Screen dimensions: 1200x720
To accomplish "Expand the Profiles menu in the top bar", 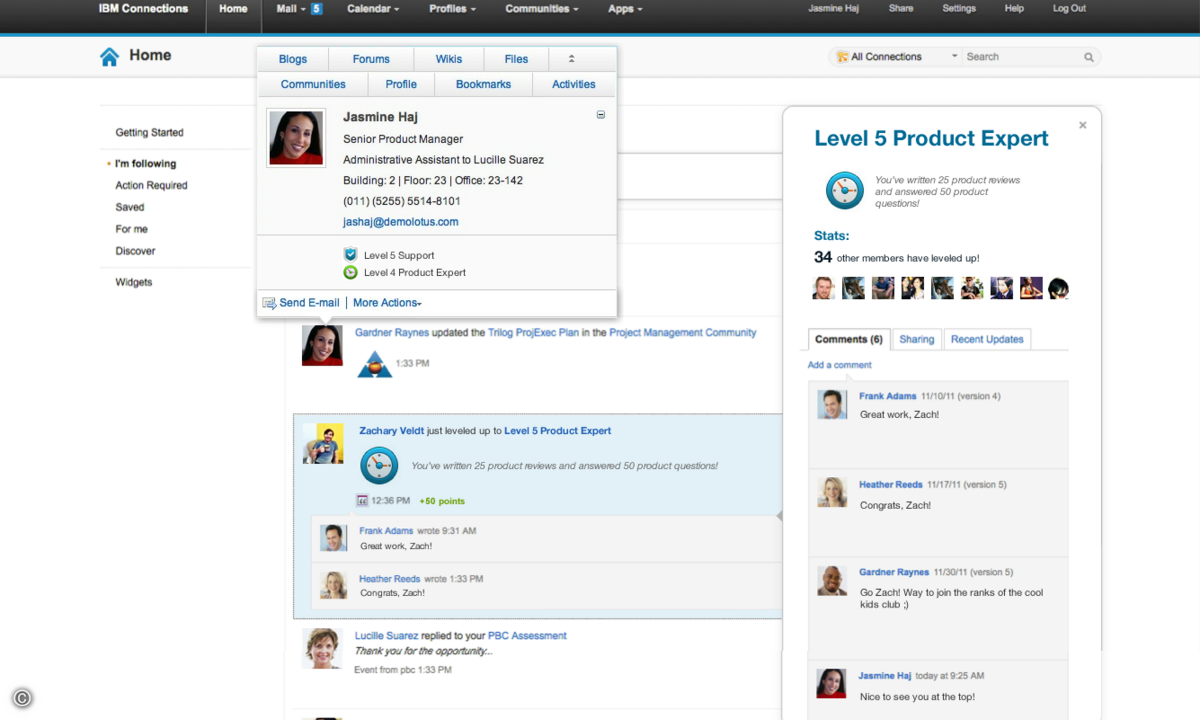I will coord(452,9).
